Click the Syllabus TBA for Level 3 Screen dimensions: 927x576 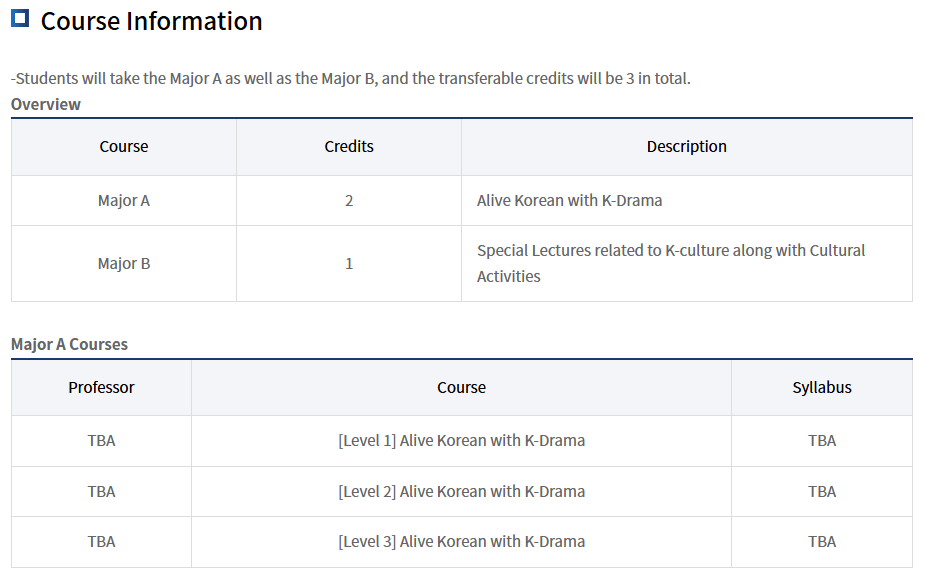(822, 541)
